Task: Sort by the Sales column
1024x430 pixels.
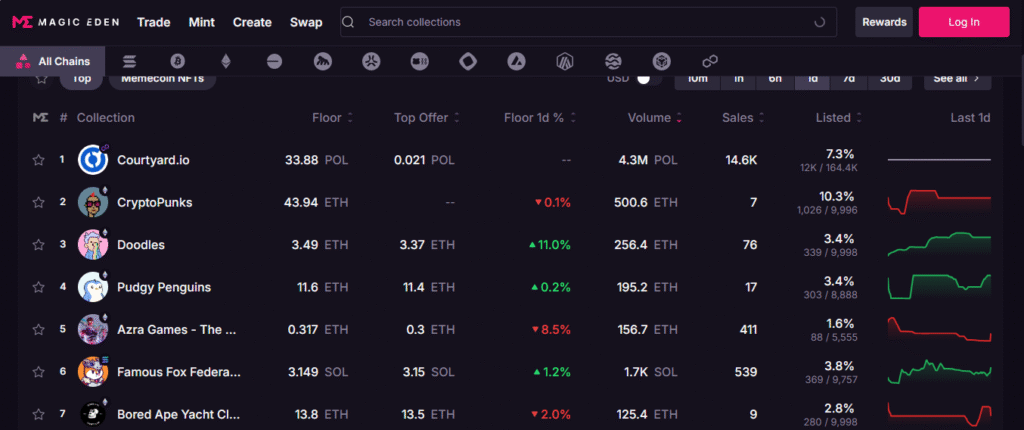Action: coord(743,118)
